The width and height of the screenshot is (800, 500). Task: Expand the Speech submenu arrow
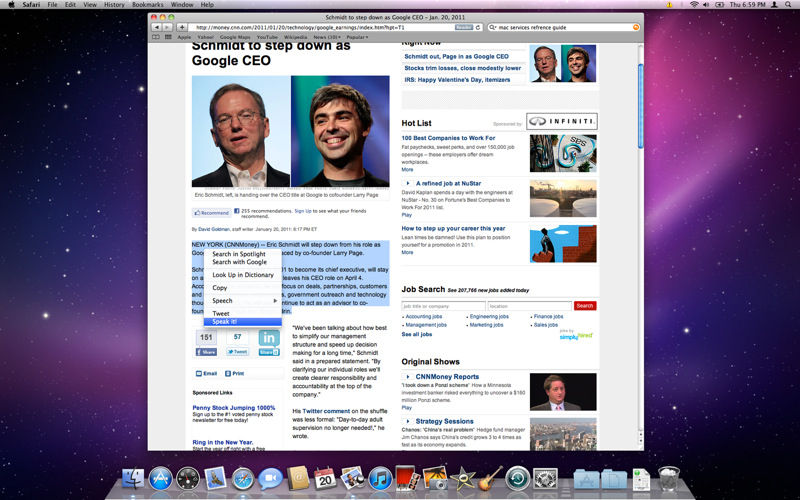pos(275,301)
